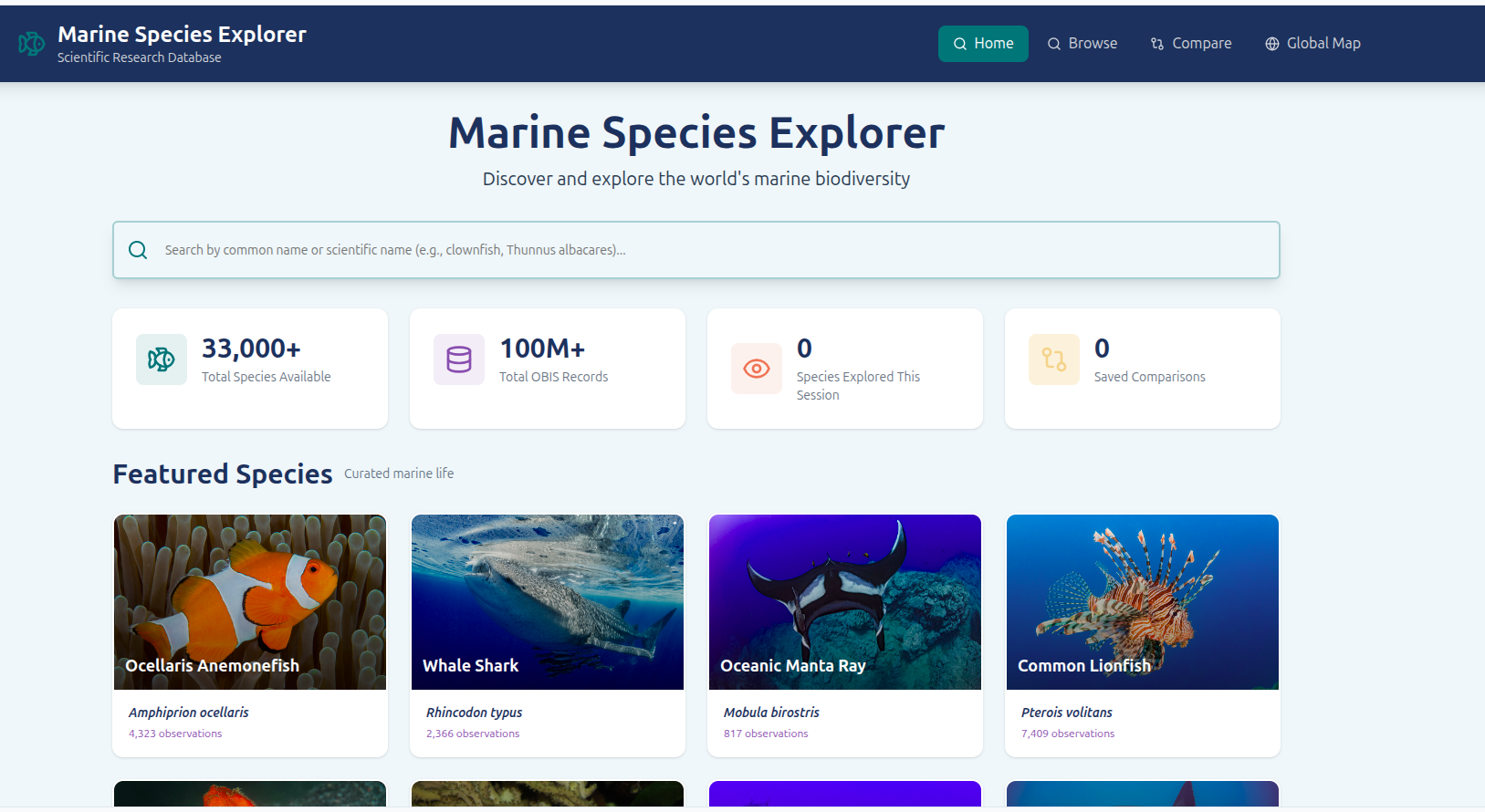Click the Total Species Available label
Image resolution: width=1485 pixels, height=812 pixels.
point(267,377)
